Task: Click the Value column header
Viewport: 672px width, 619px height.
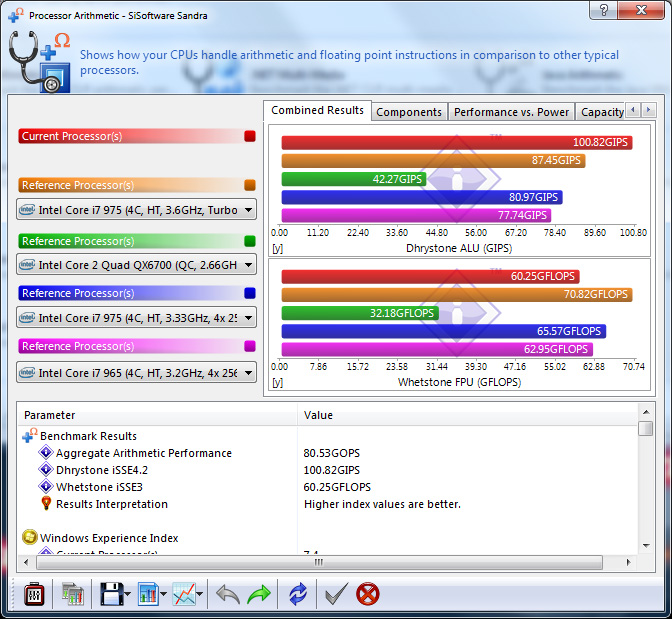Action: pos(467,415)
